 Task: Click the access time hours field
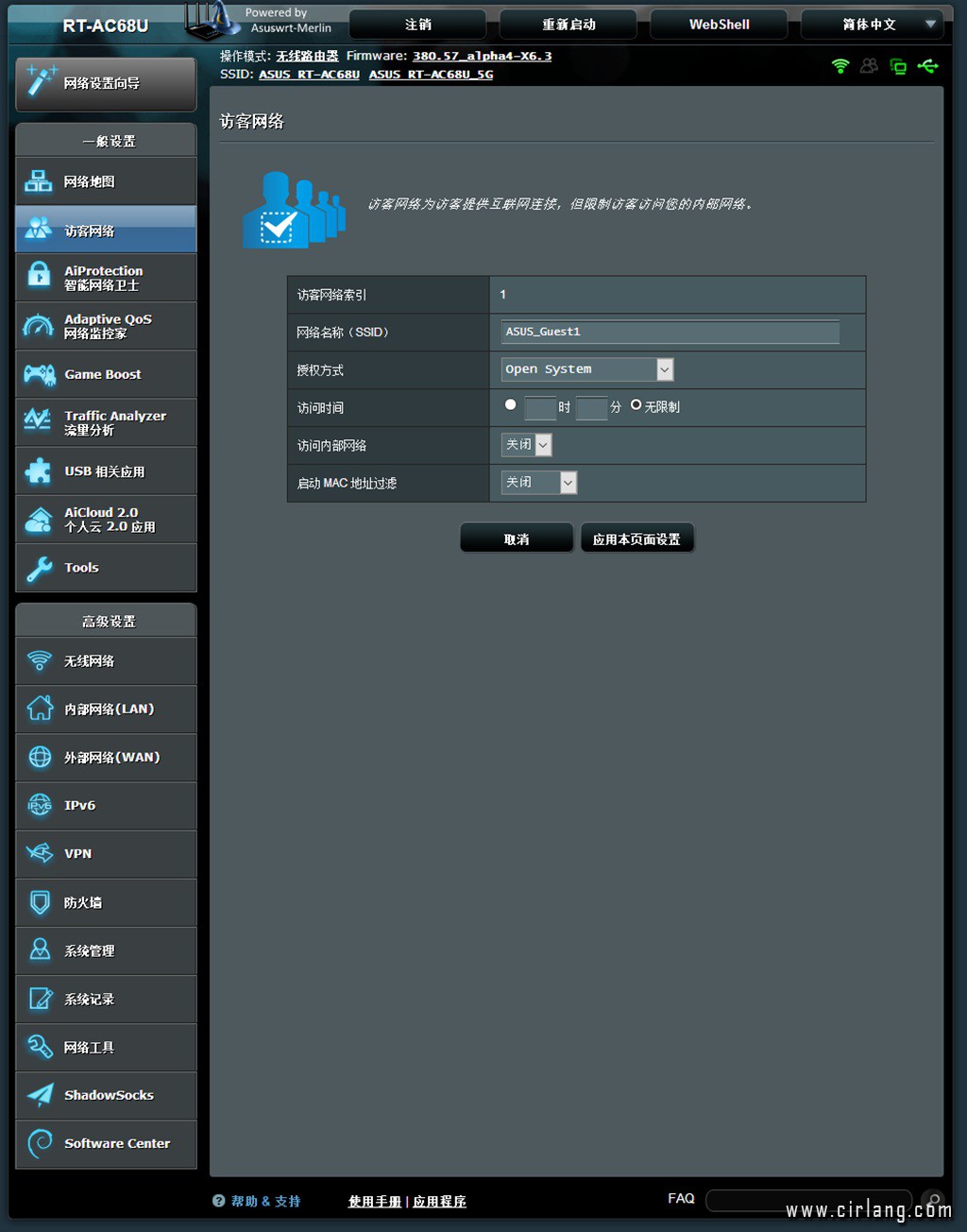pos(540,407)
